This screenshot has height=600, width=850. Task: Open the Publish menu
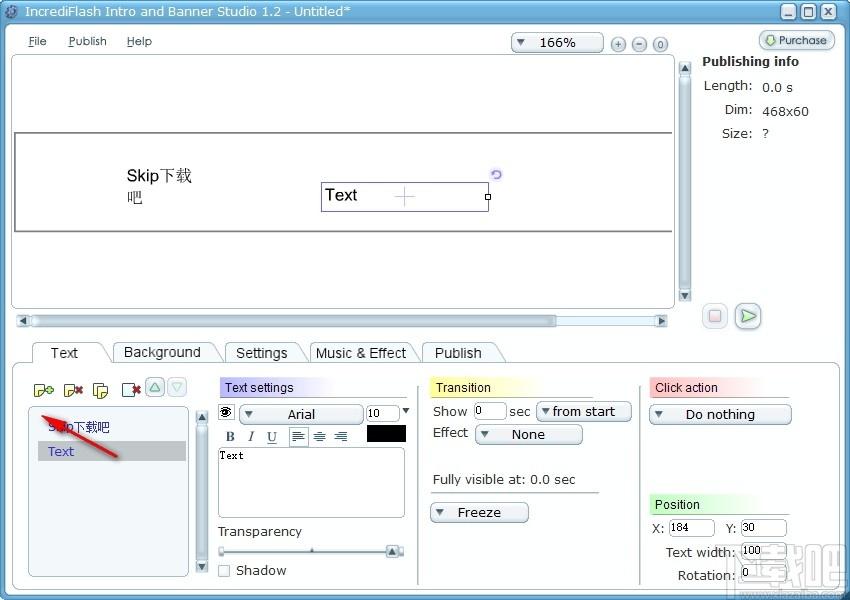click(87, 41)
